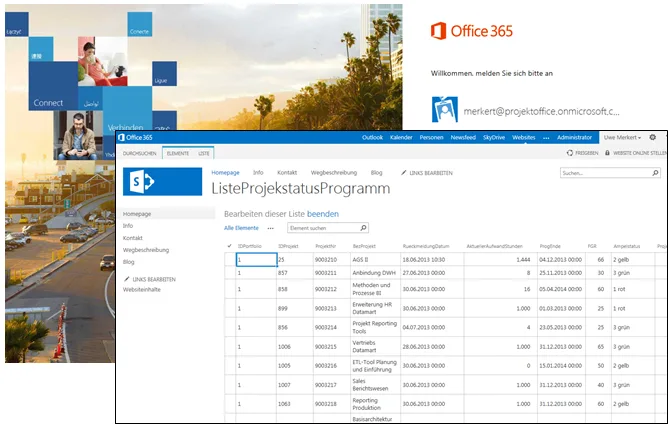The height and width of the screenshot is (430, 672).
Task: Open Websiteinhalte in the left sidebar
Action: click(141, 290)
